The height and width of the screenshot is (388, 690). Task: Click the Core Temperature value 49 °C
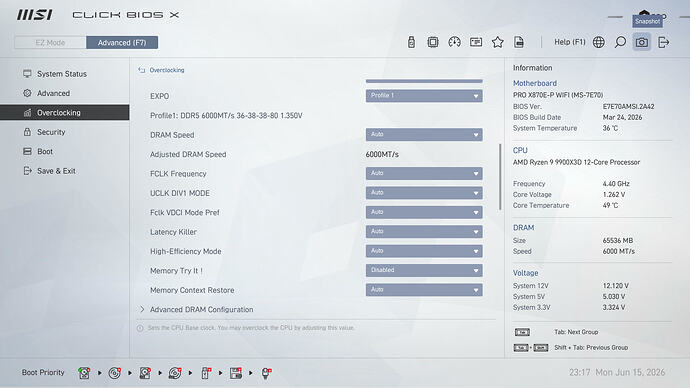610,205
